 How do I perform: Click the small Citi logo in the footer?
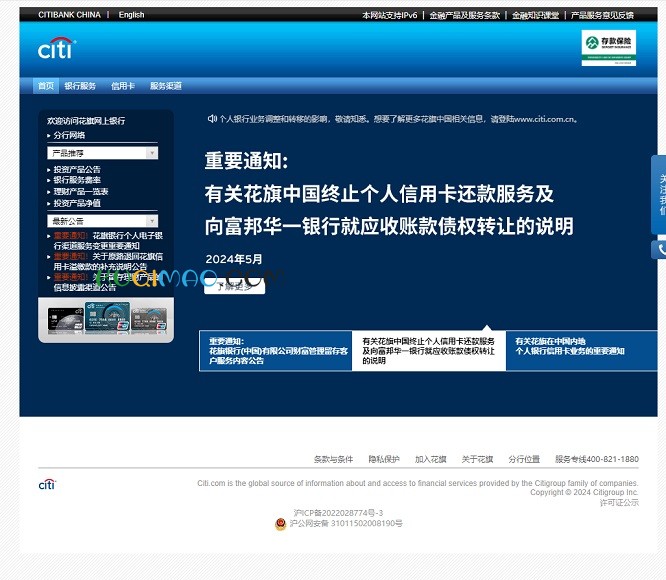point(47,484)
